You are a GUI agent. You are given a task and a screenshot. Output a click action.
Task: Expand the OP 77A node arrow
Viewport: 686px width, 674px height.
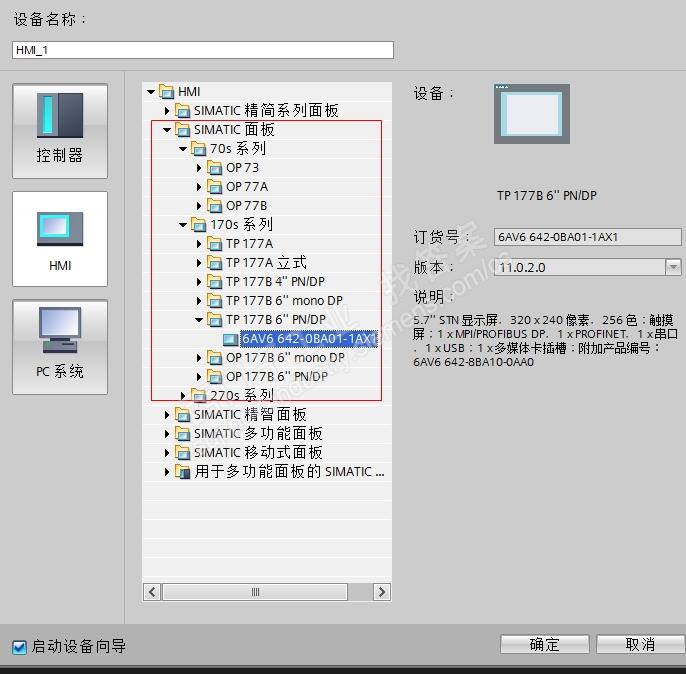click(x=199, y=187)
